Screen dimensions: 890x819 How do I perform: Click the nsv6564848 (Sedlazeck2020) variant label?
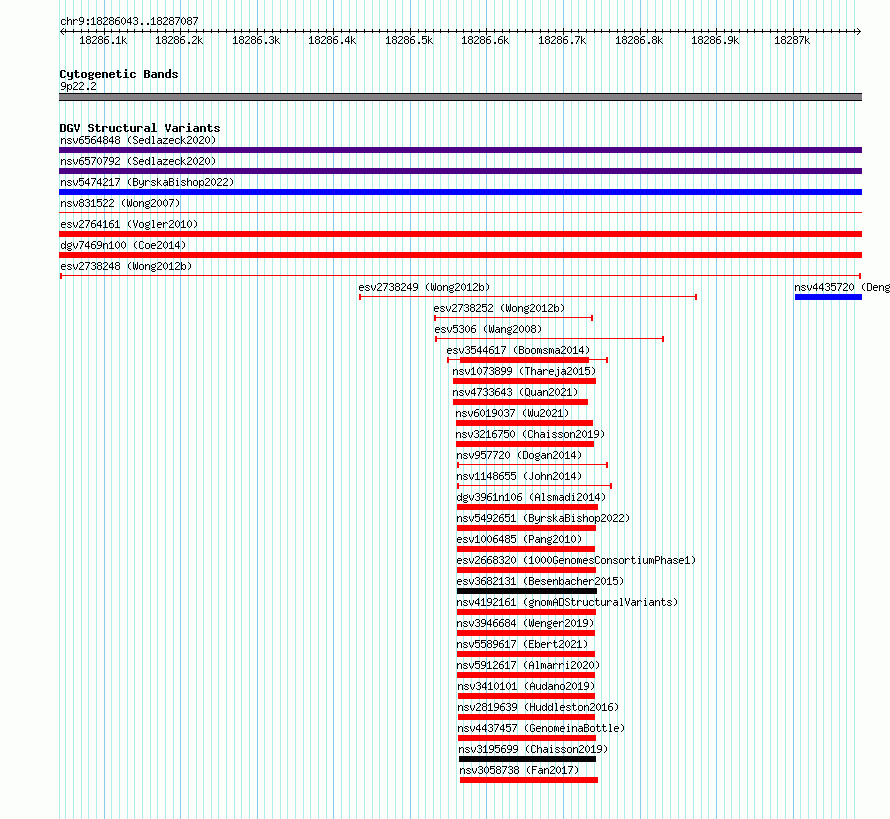(138, 140)
